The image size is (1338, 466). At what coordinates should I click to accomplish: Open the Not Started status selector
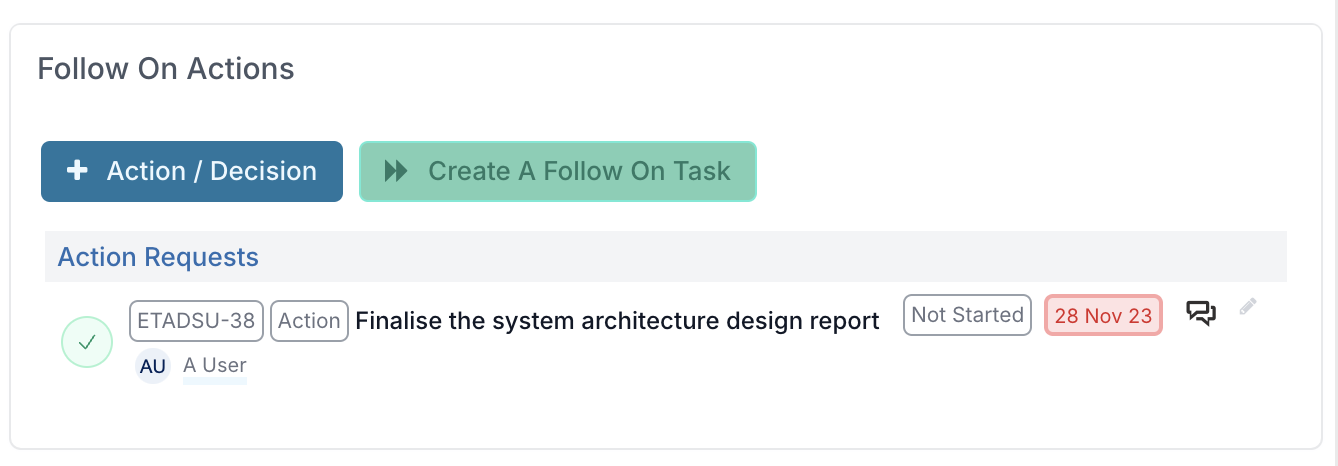pyautogui.click(x=967, y=315)
